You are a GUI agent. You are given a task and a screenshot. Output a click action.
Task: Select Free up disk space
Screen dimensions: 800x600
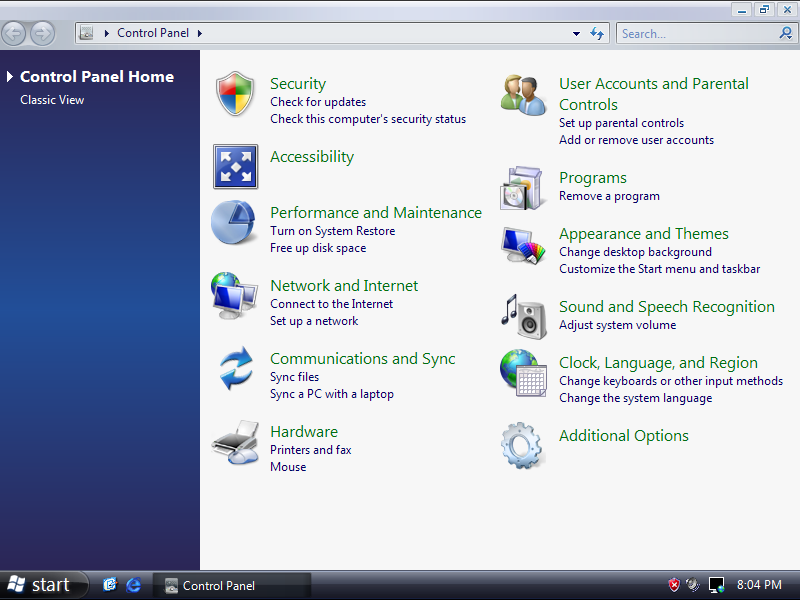pos(318,248)
